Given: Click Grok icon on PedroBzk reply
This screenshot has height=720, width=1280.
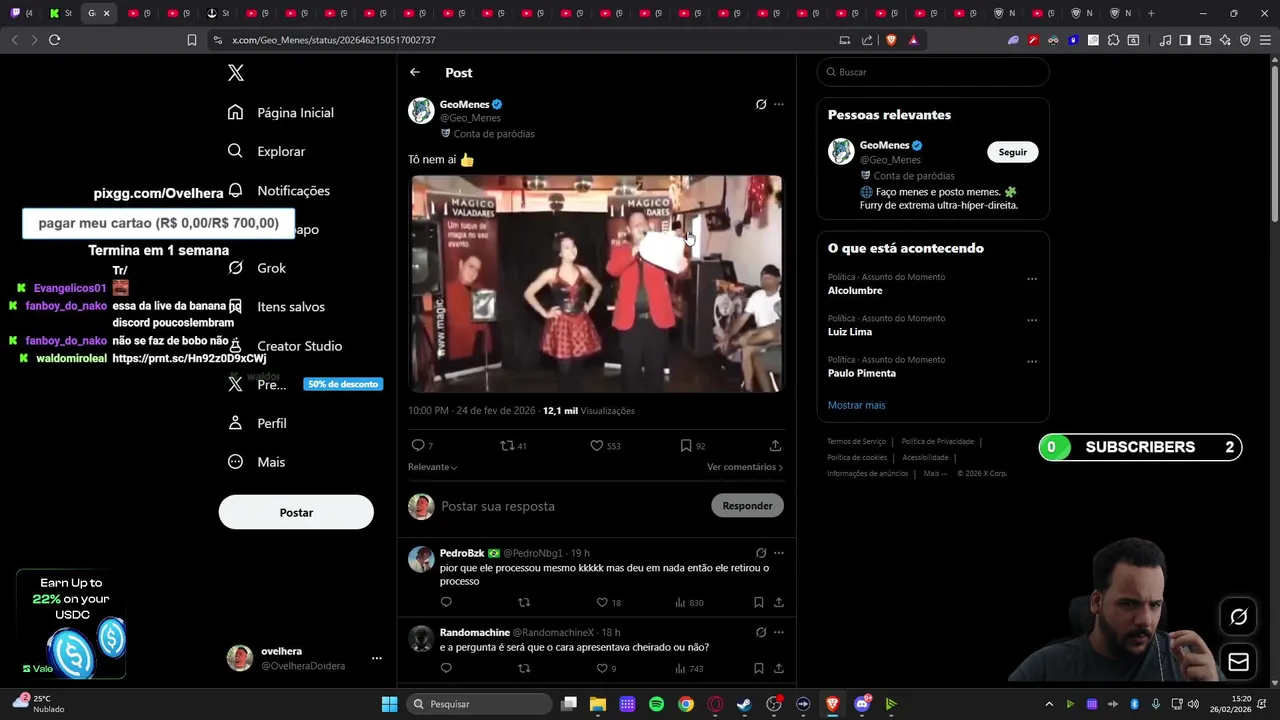Looking at the screenshot, I should (x=761, y=553).
